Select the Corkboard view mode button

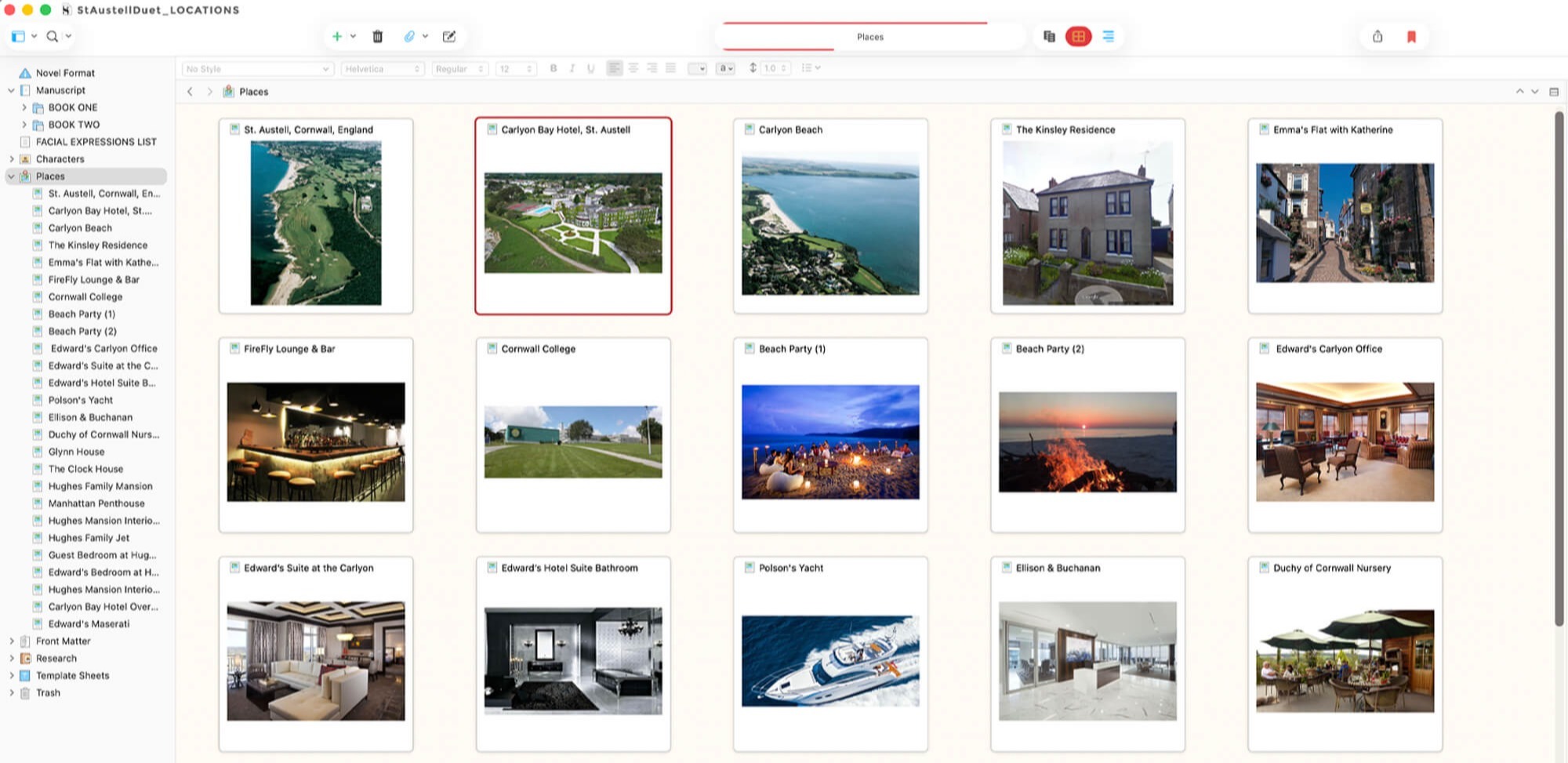1079,36
